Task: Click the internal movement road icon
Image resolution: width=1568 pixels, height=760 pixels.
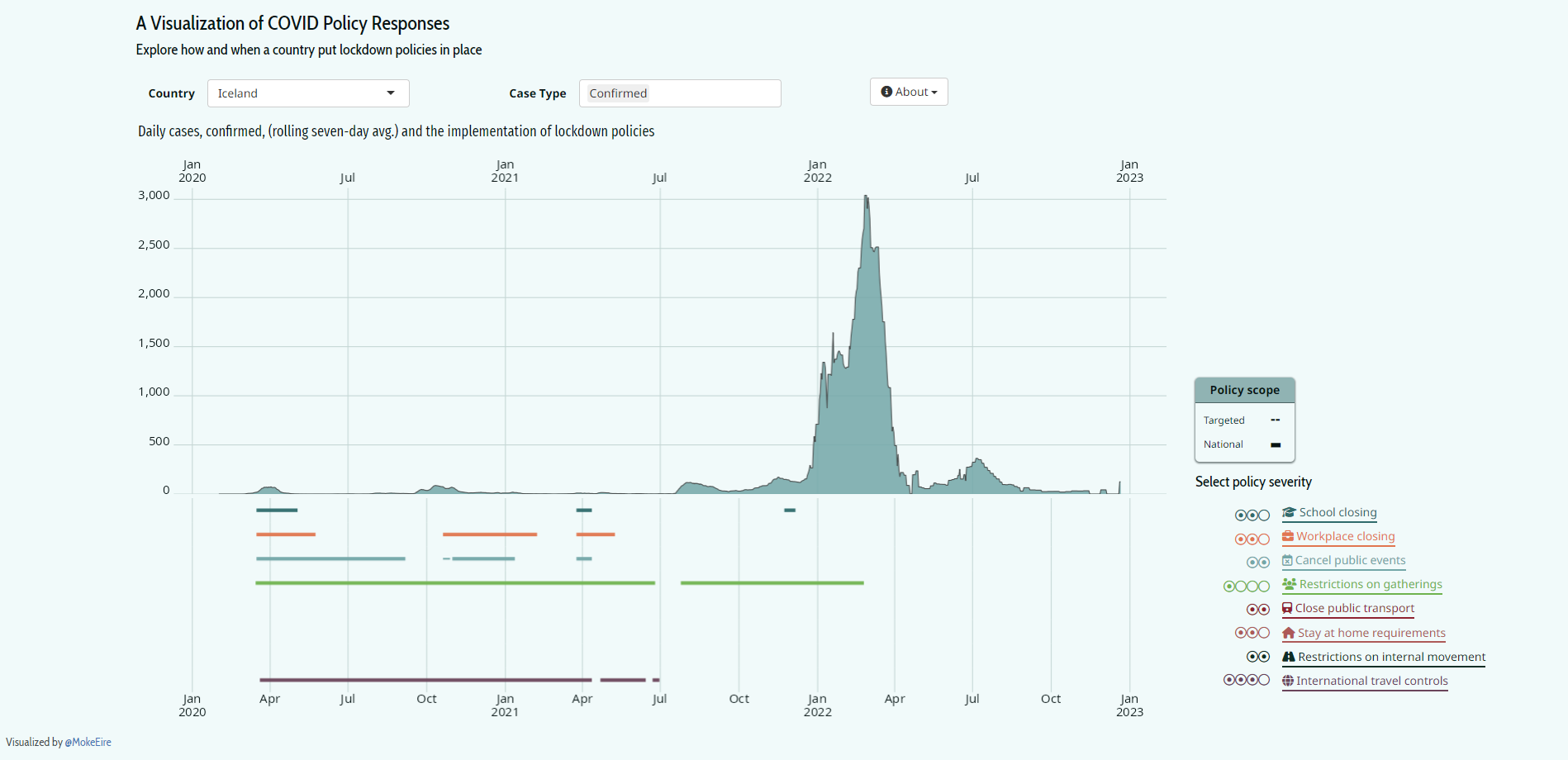Action: pyautogui.click(x=1288, y=658)
